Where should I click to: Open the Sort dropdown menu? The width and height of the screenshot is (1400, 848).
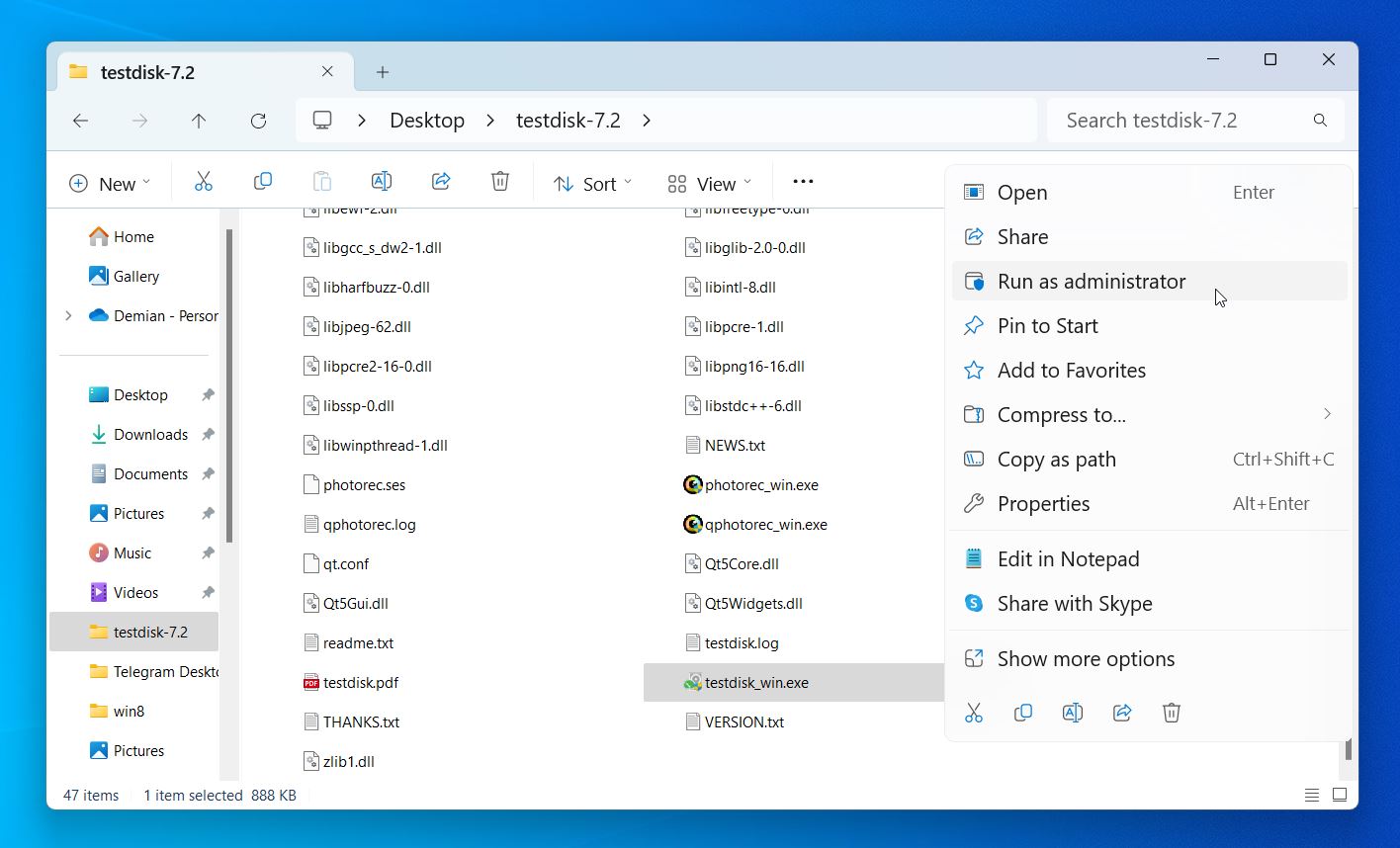[x=592, y=184]
